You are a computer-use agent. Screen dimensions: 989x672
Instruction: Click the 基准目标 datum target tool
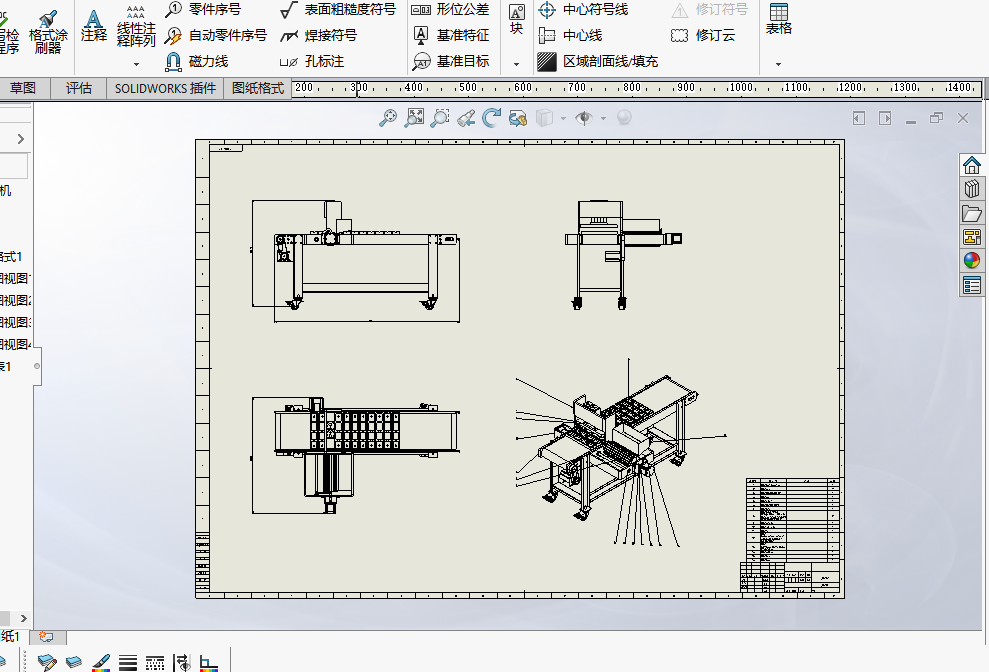(450, 61)
